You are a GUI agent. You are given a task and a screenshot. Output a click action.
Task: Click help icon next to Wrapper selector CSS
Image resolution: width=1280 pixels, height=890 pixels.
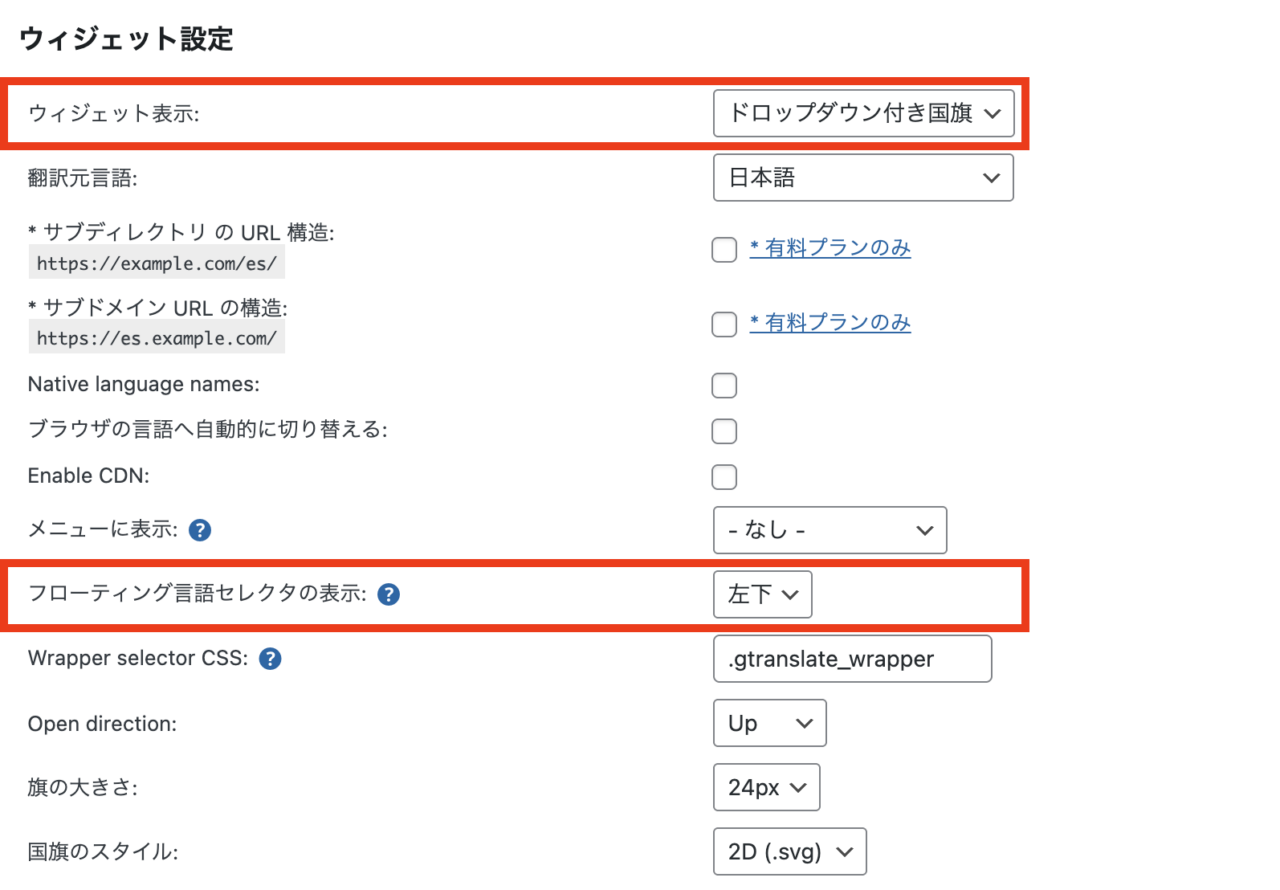coord(269,659)
